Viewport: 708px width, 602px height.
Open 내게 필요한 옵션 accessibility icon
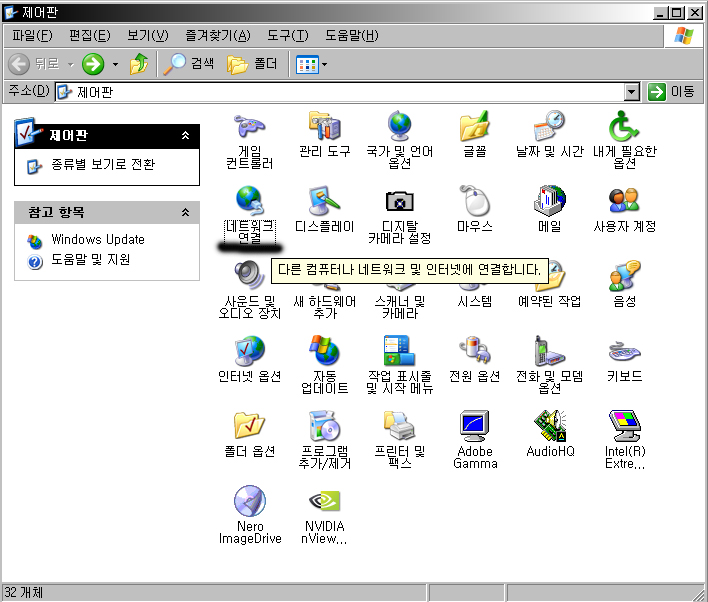(624, 126)
